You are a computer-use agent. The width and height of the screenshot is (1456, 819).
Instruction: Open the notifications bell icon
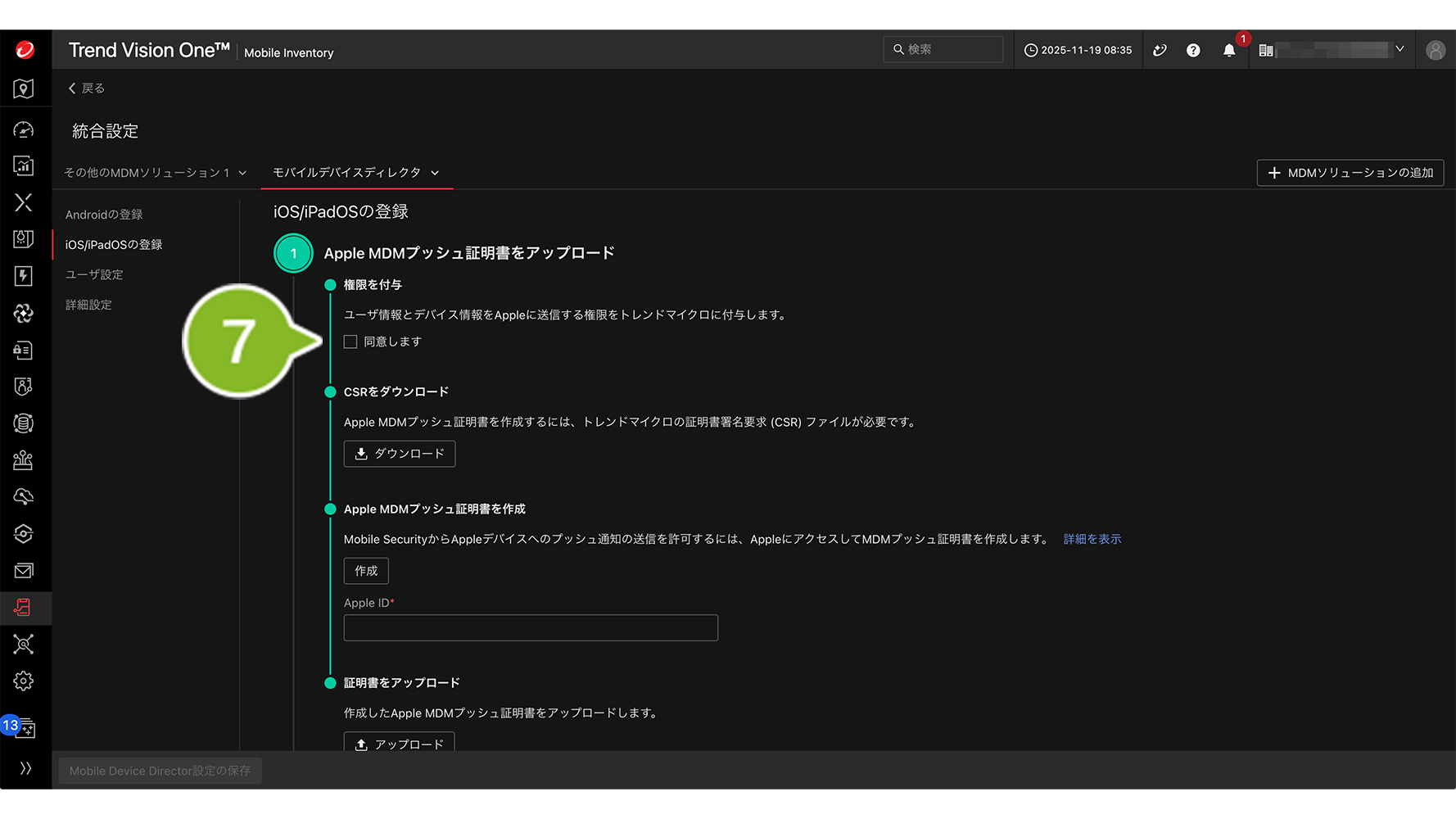tap(1228, 51)
